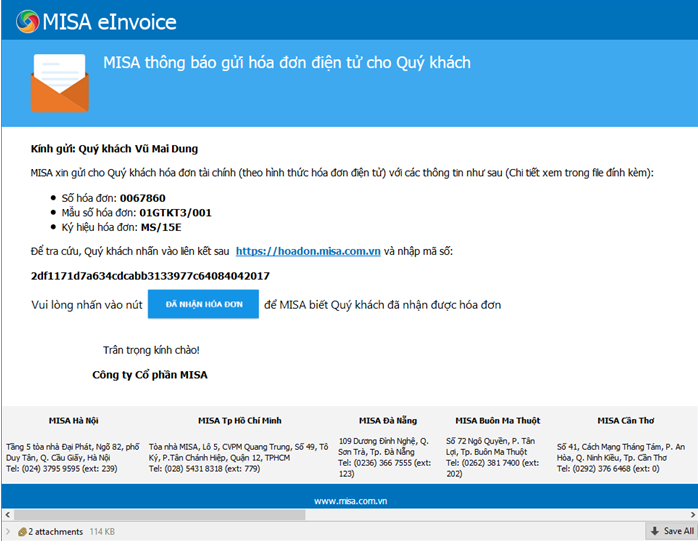Click the MISA eInvoice logo icon
698x546 pixels.
pos(27,21)
